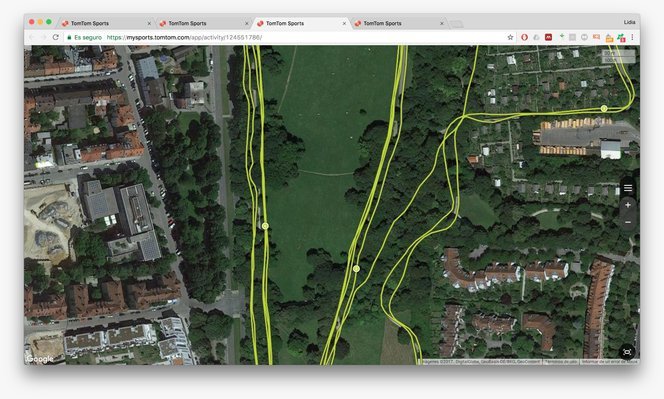The height and width of the screenshot is (399, 664).
Task: Open the Lidia profile button
Action: pos(629,22)
